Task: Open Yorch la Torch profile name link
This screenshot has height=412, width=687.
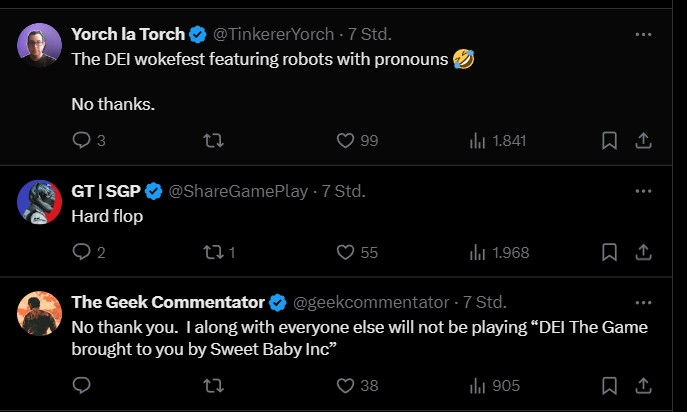Action: click(128, 34)
